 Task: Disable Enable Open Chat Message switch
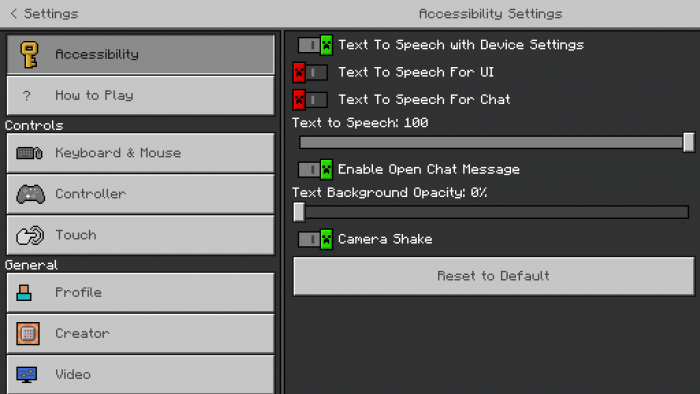[x=316, y=170]
